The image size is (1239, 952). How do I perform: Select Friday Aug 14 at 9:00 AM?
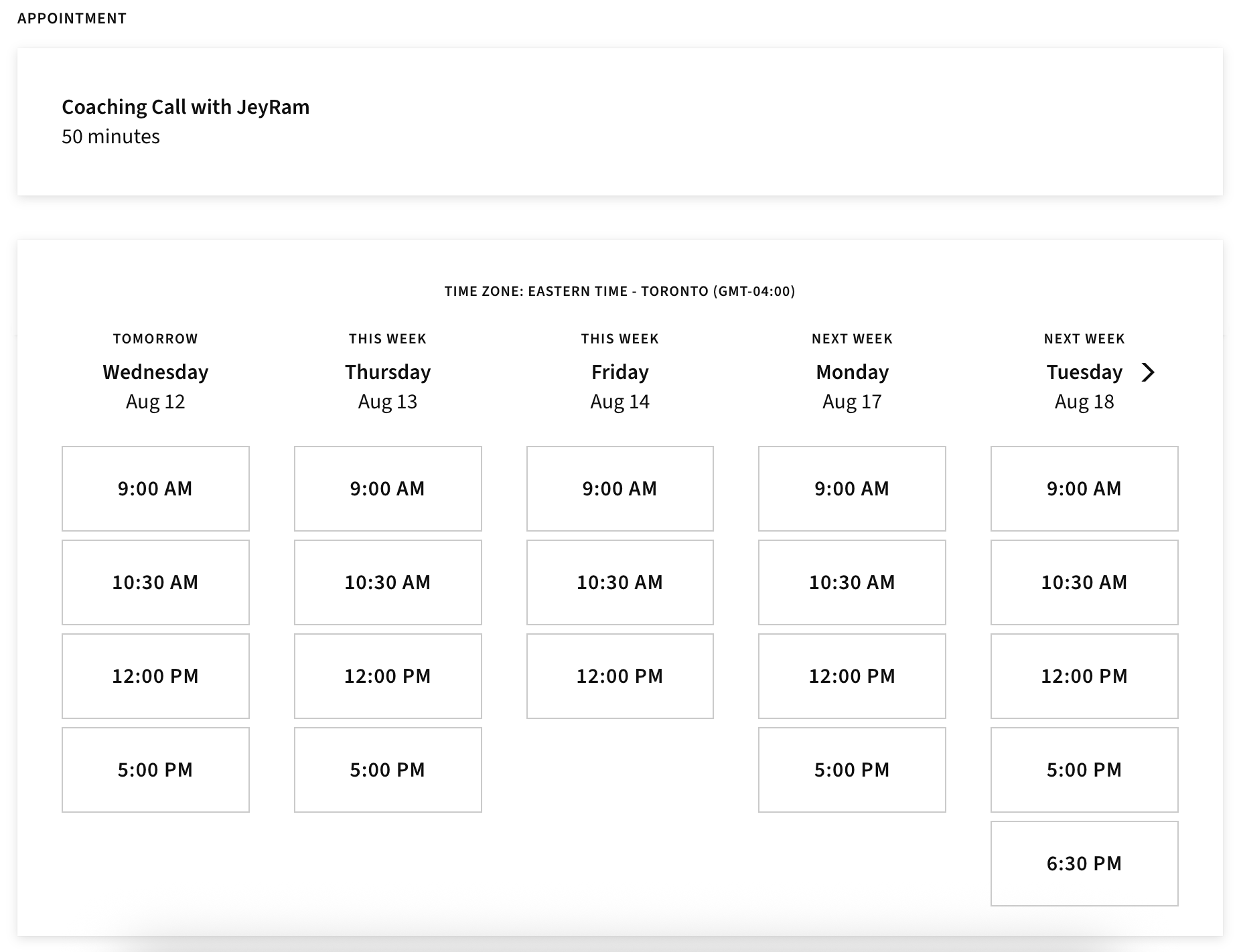tap(620, 489)
